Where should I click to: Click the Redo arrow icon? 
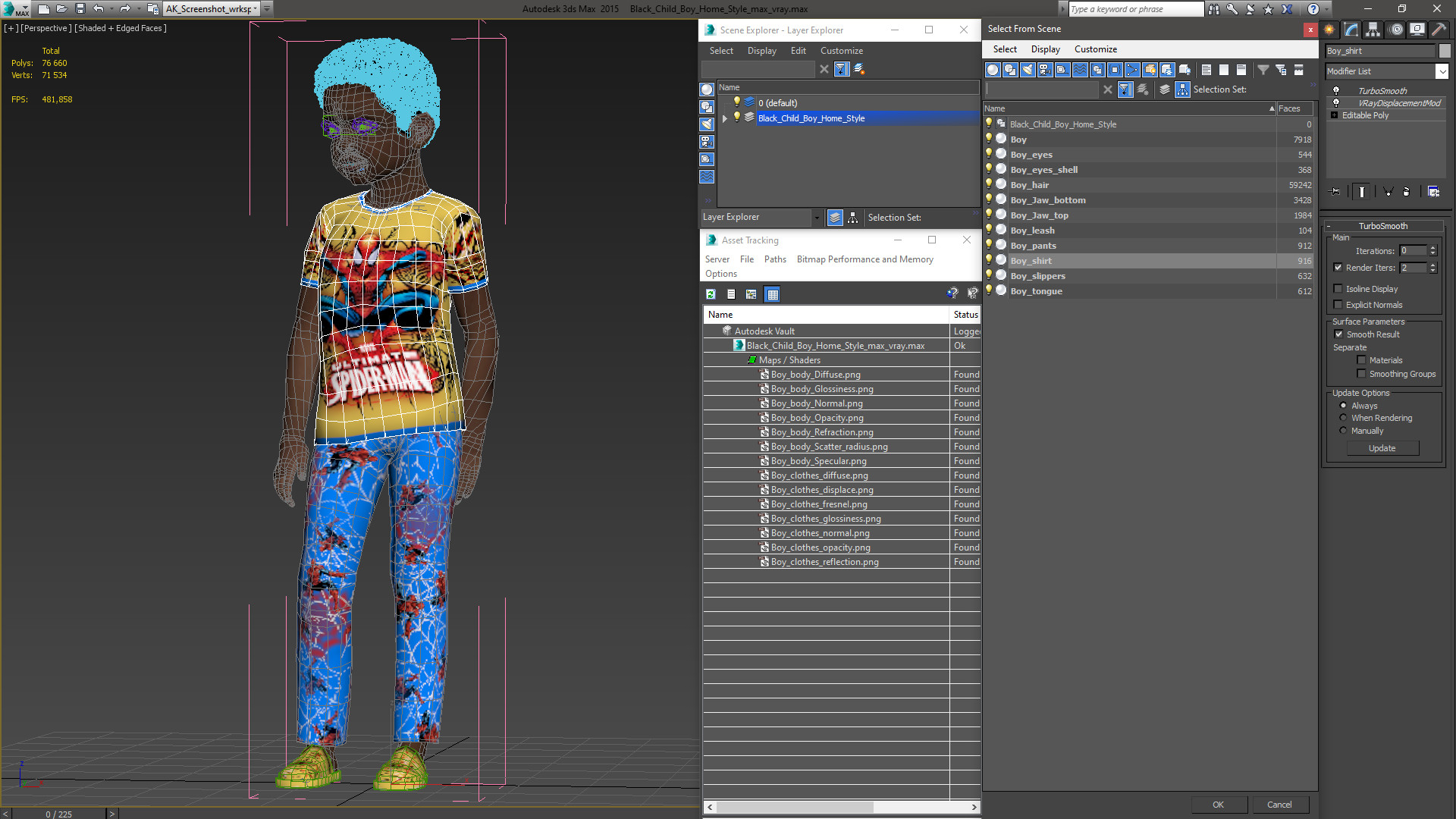click(125, 9)
